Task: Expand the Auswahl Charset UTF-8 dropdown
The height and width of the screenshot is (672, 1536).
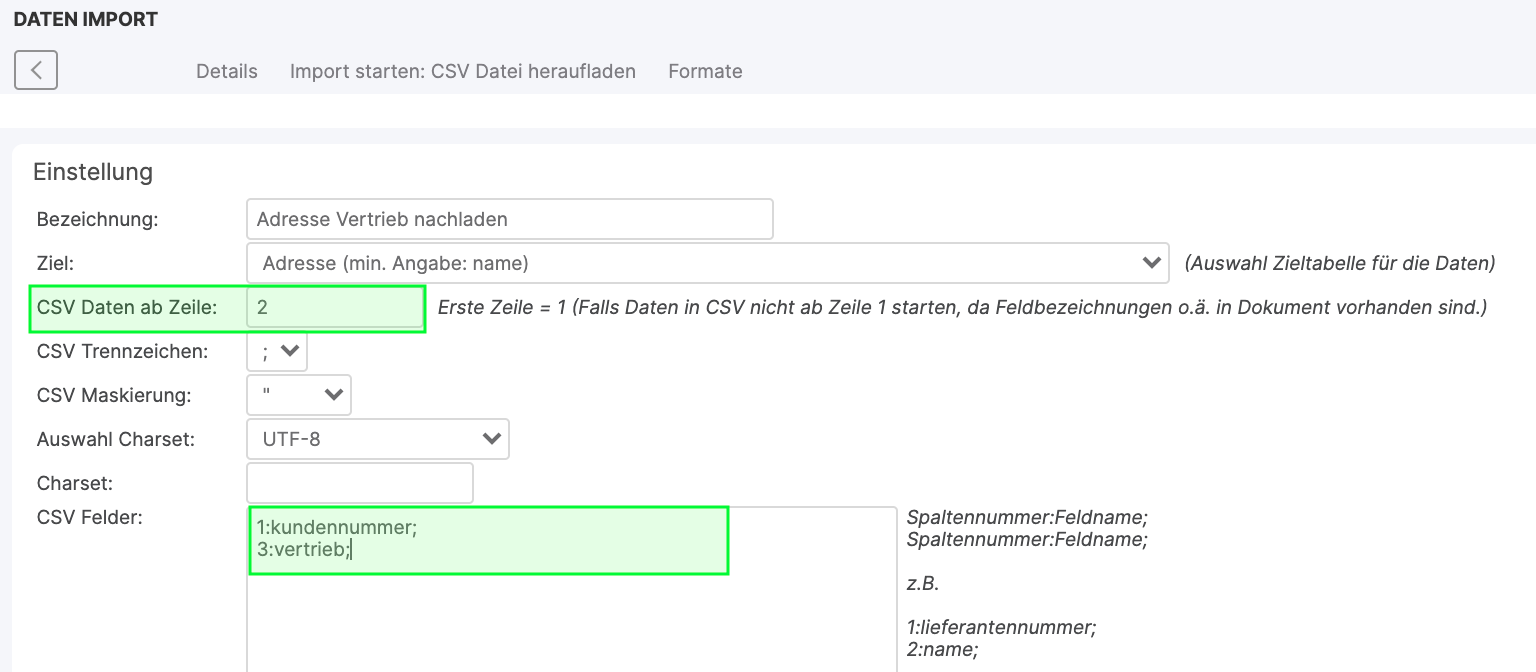Action: point(377,439)
